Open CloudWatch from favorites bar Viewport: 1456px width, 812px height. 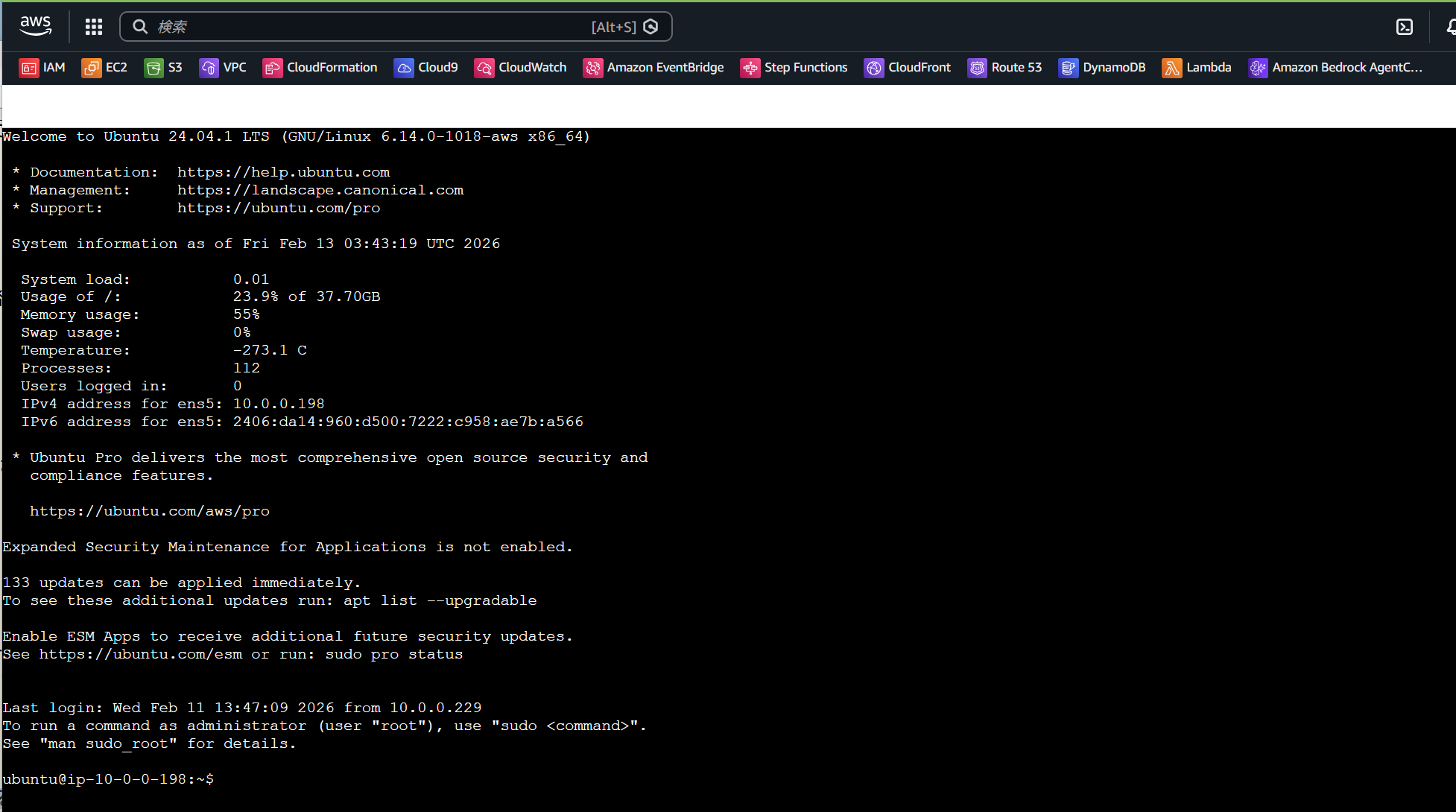[521, 67]
